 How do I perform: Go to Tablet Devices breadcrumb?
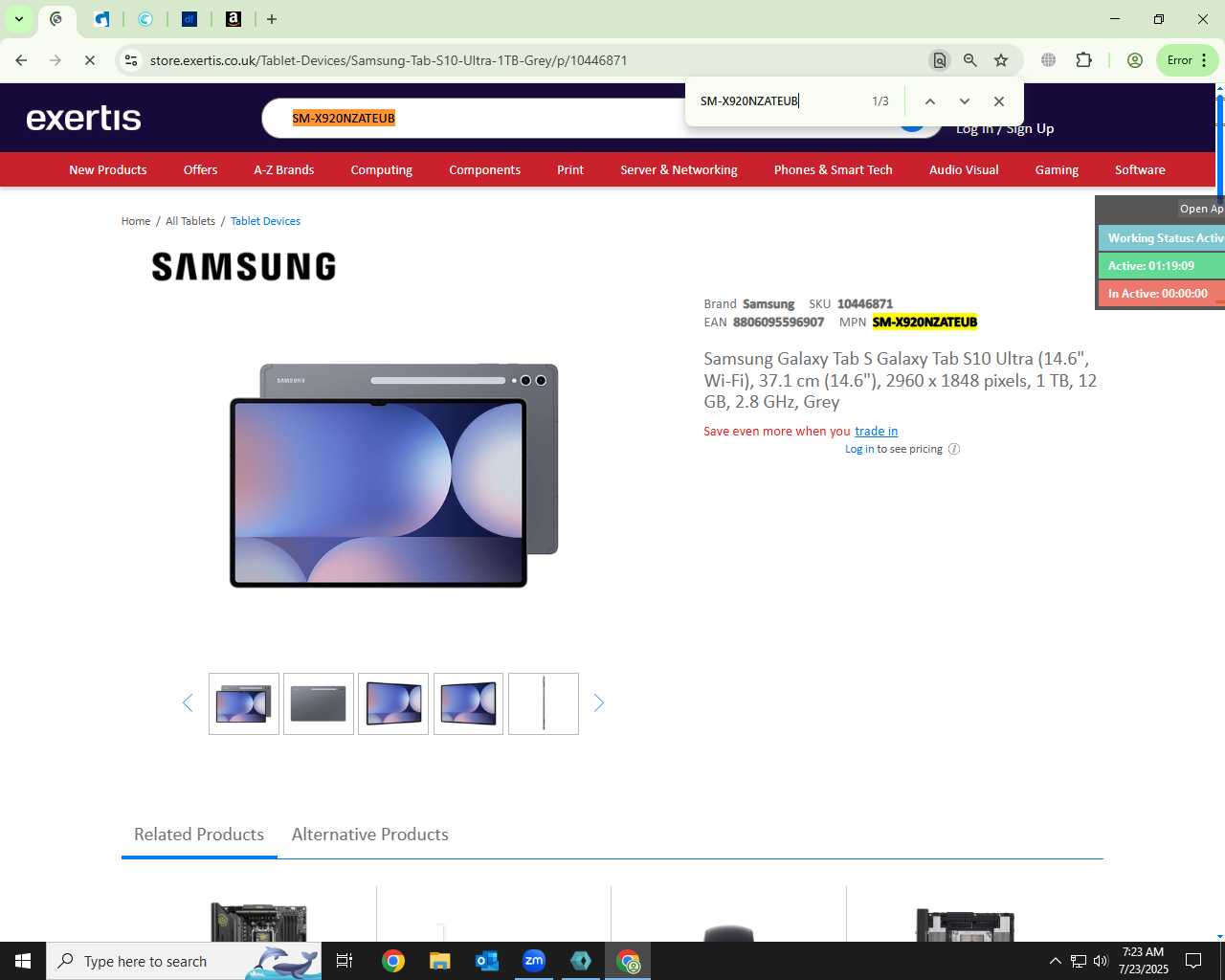click(x=265, y=221)
